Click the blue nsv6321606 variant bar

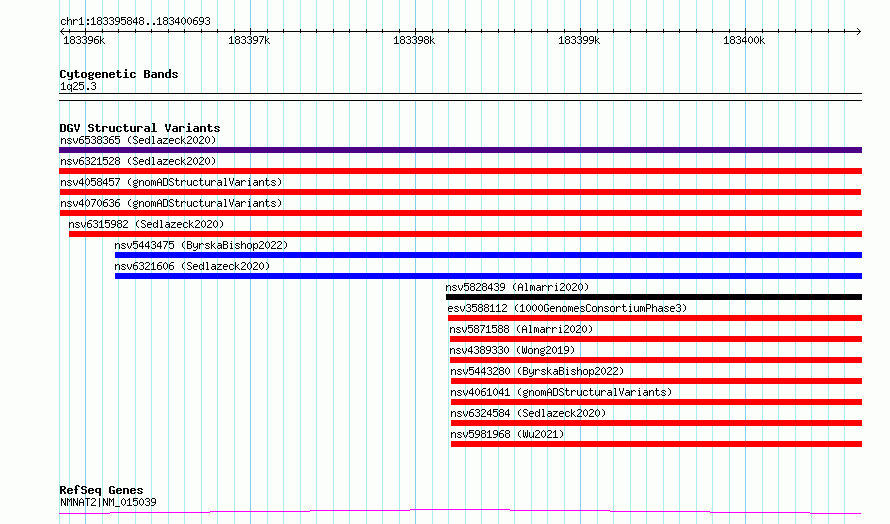(488, 276)
